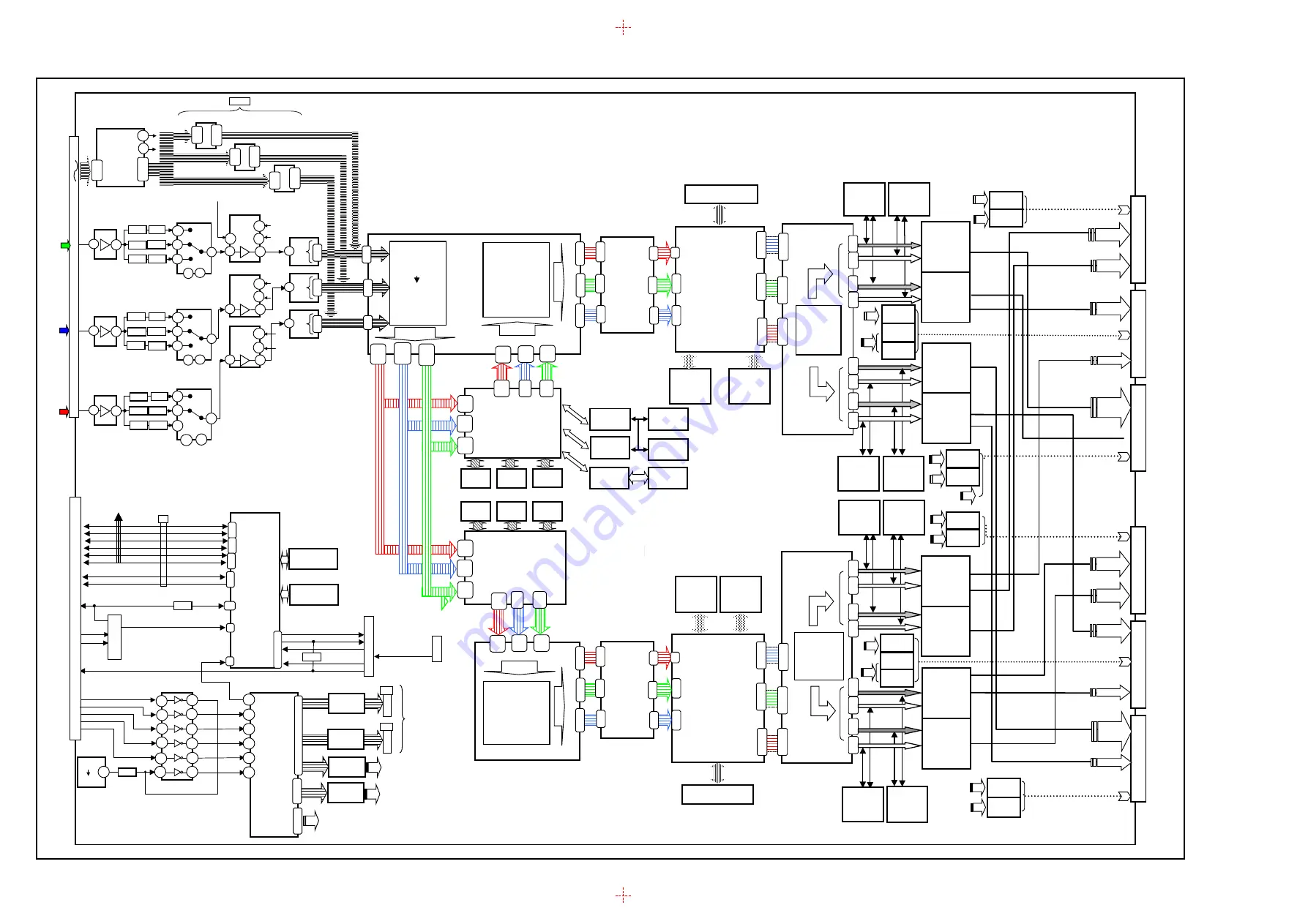Select the amplifier block beside the green arrow
Viewport: 1308px width, 924px height.
(105, 244)
